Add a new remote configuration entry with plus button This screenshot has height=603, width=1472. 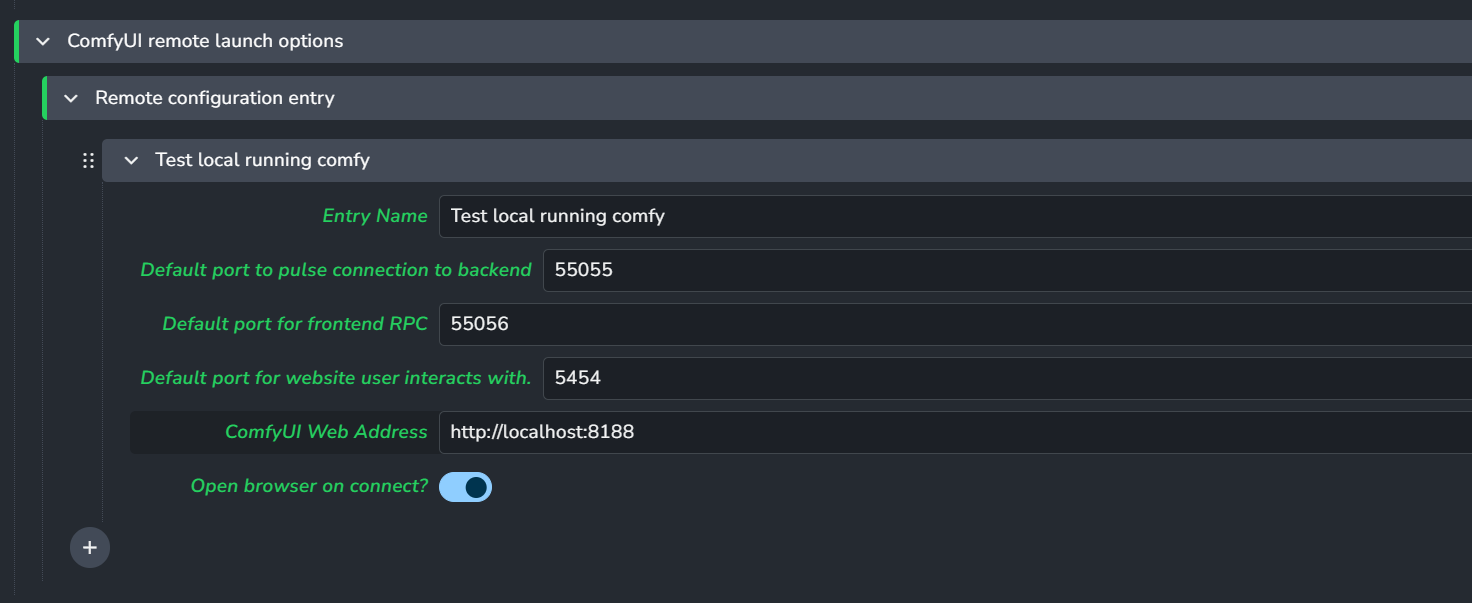90,548
